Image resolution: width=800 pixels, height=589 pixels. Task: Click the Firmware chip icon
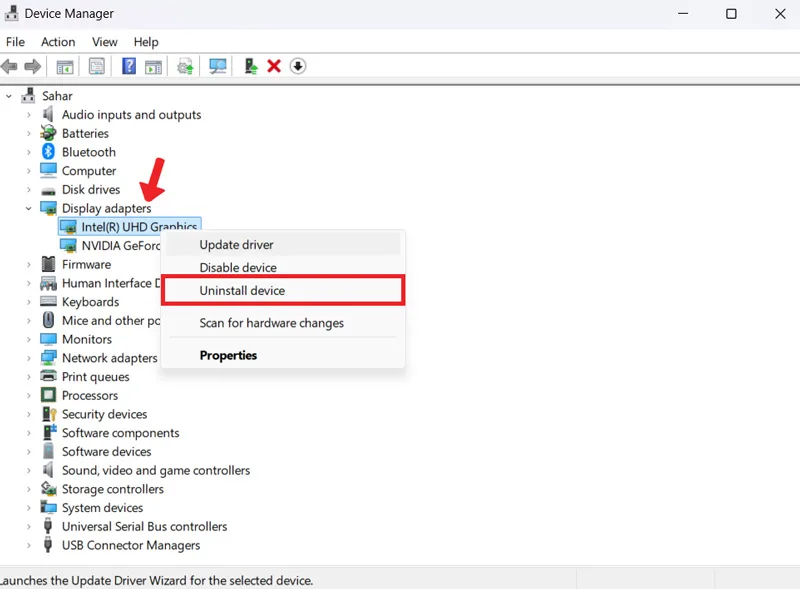tap(48, 264)
